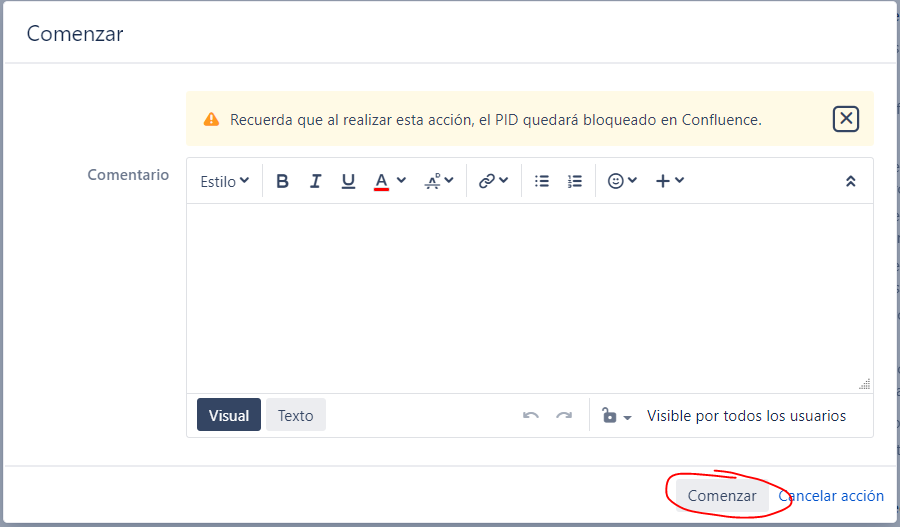This screenshot has height=527, width=900.
Task: Open text color dropdown arrow
Action: tap(401, 180)
